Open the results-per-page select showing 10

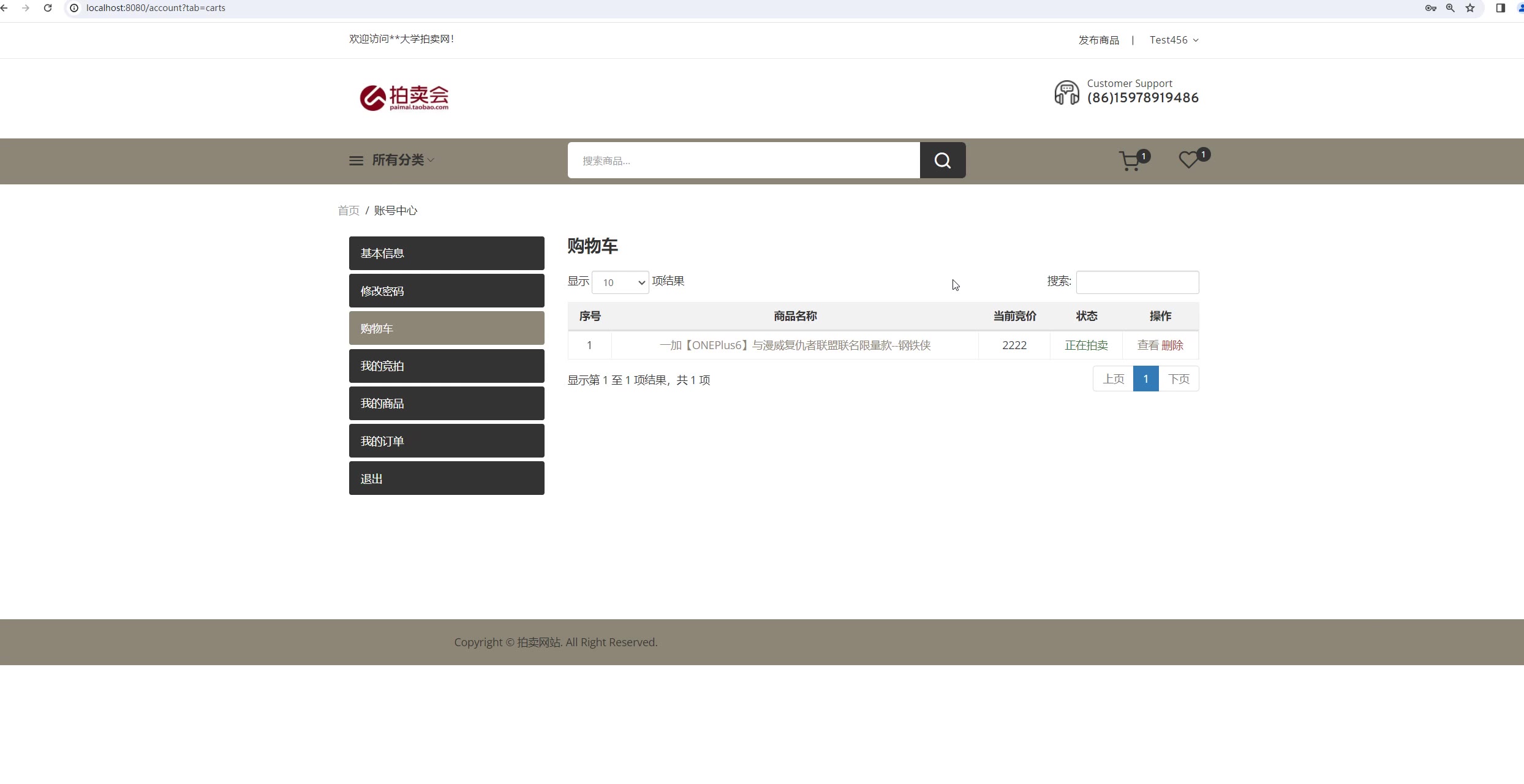620,282
